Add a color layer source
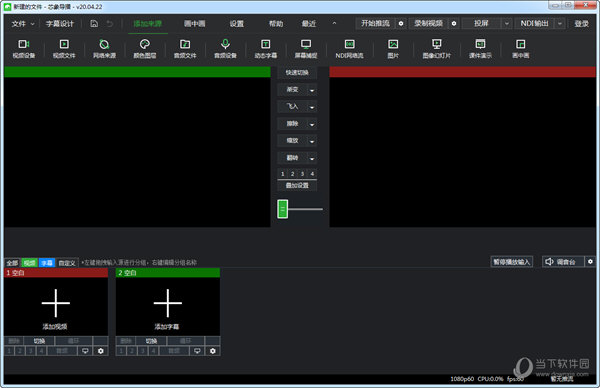Viewport: 600px width, 388px height. (145, 48)
